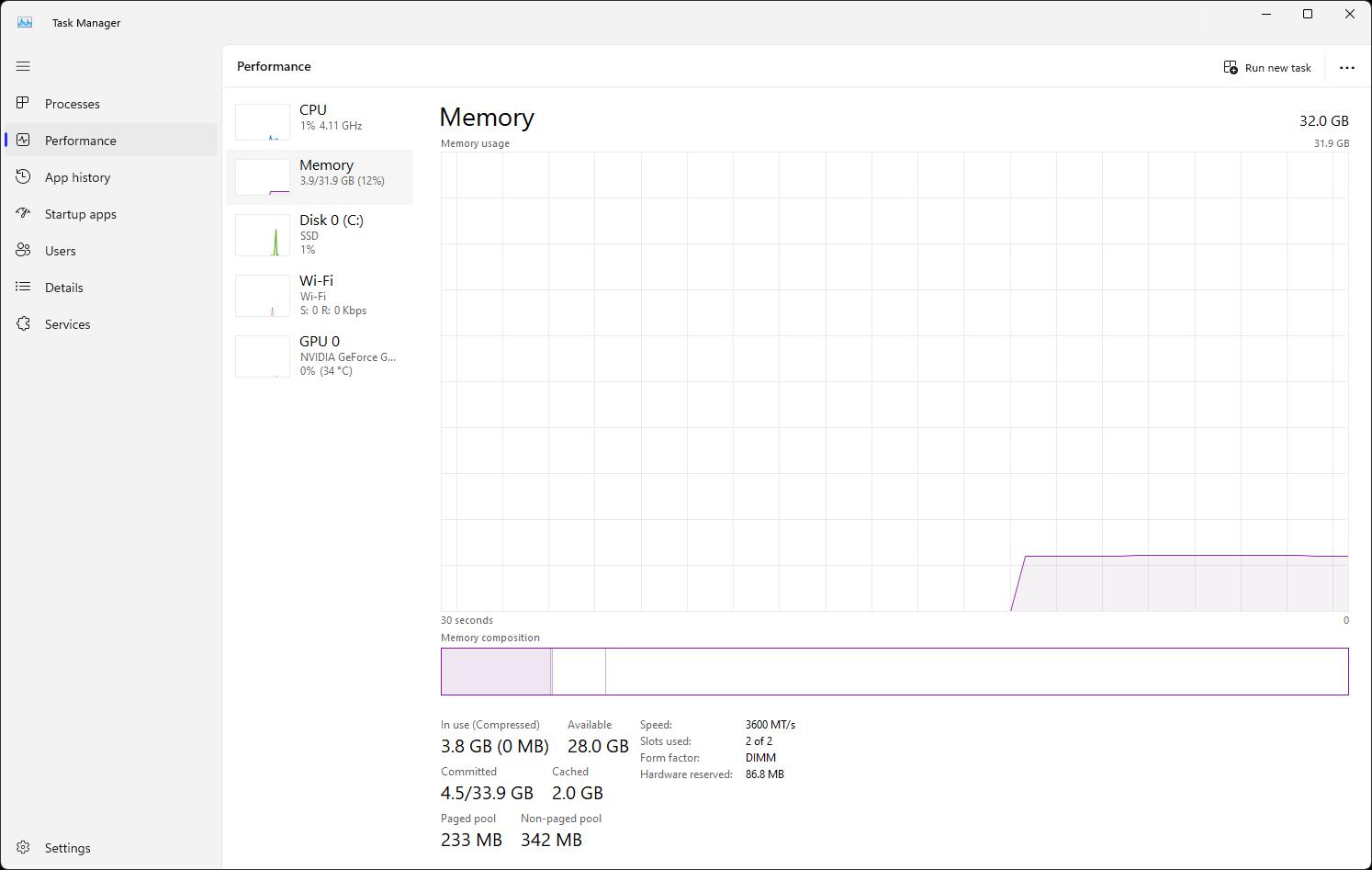
Task: Select the Disk 0 (C:) performance item
Action: [x=320, y=234]
